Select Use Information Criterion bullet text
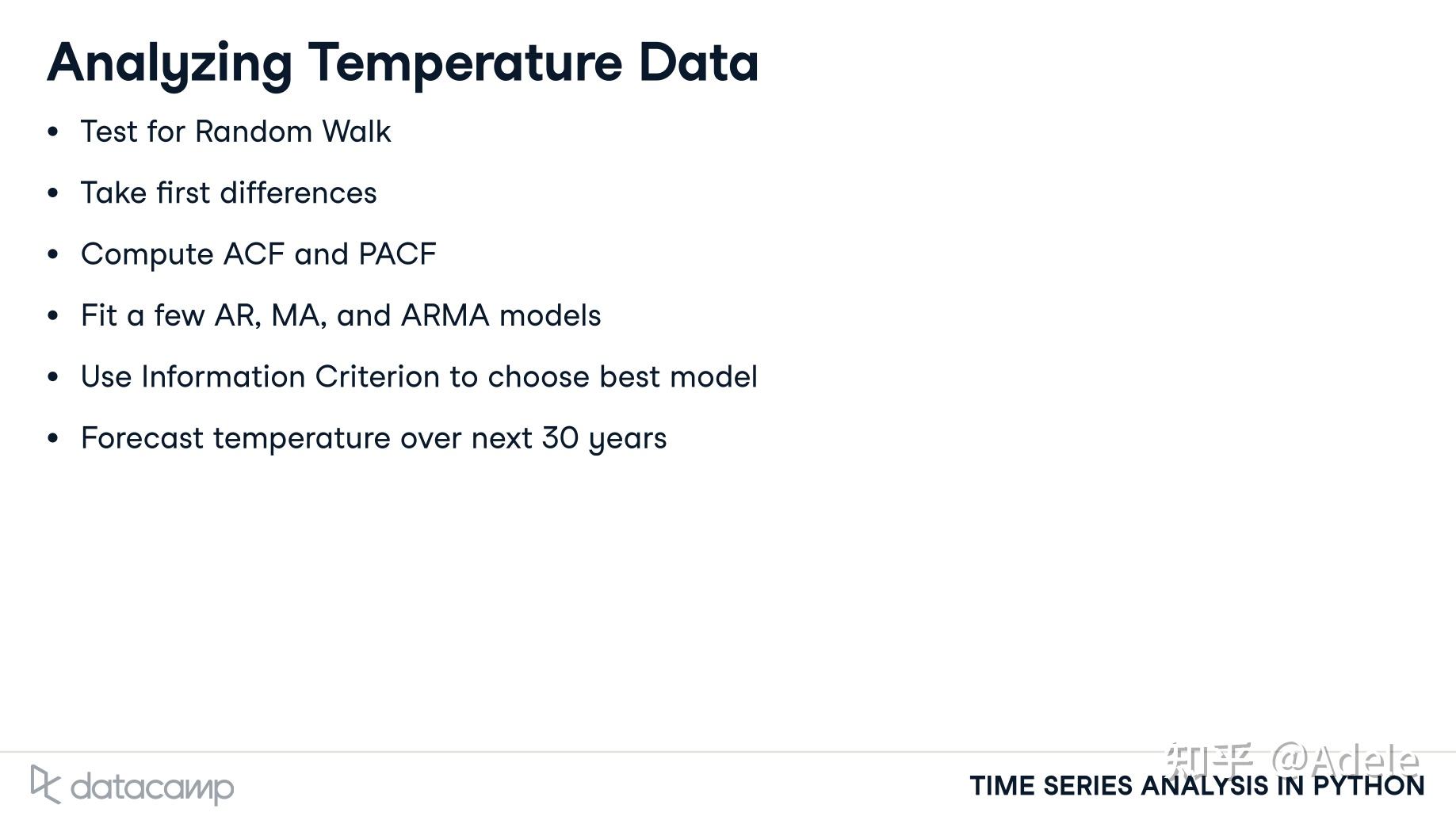The width and height of the screenshot is (1456, 820). pyautogui.click(x=419, y=376)
